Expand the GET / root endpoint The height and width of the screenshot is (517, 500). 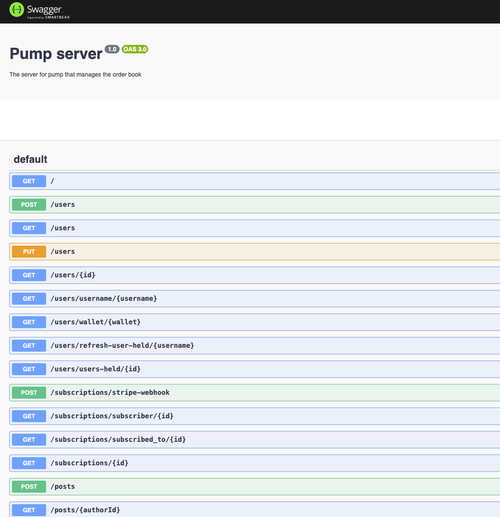pyautogui.click(x=255, y=181)
